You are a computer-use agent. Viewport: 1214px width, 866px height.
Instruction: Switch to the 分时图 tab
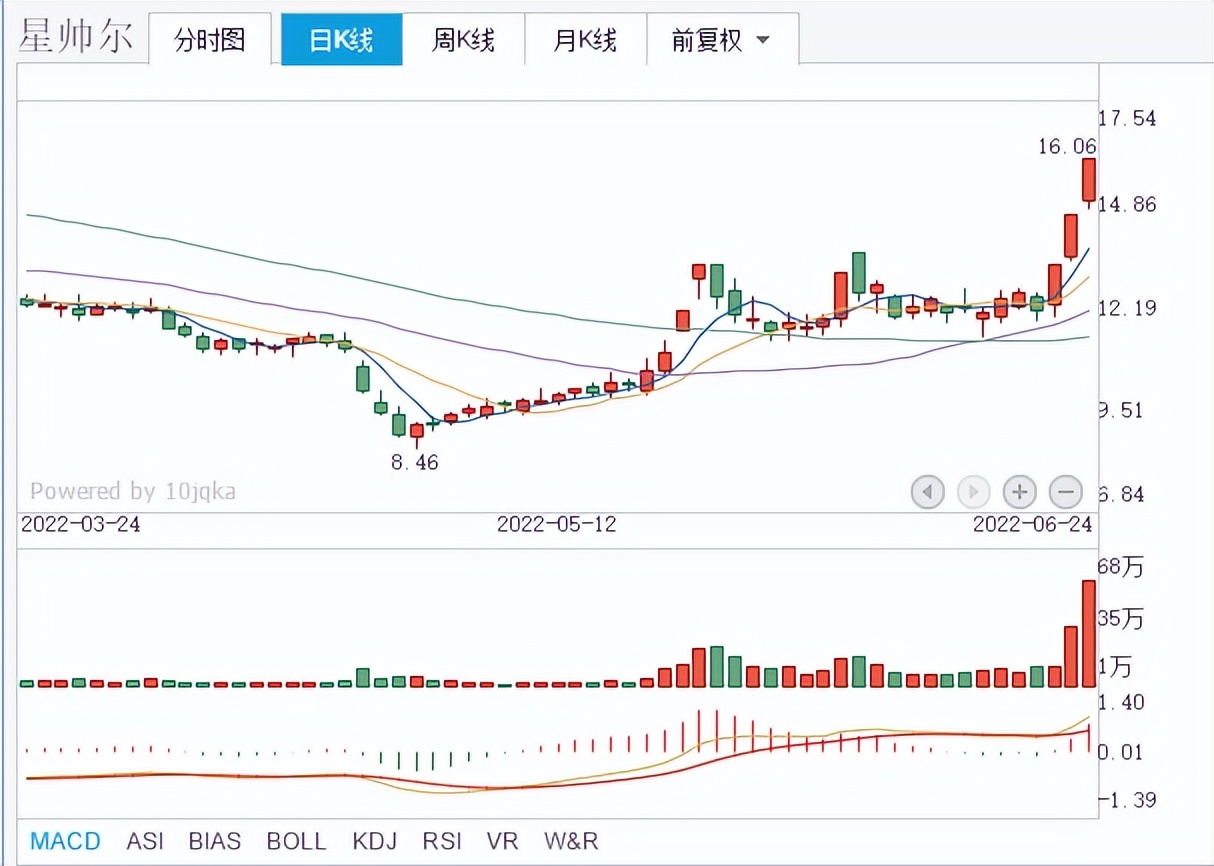210,40
